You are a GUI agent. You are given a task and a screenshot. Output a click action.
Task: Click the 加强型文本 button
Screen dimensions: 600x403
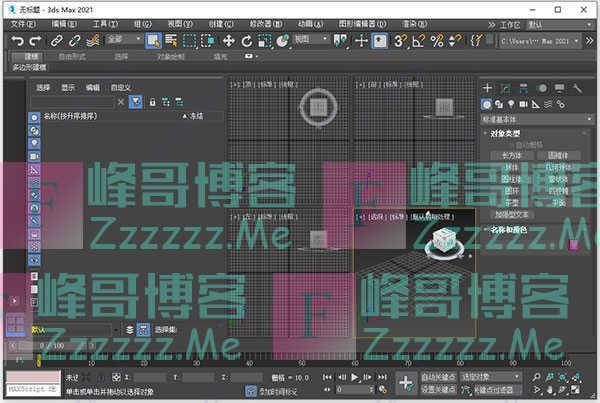512,213
